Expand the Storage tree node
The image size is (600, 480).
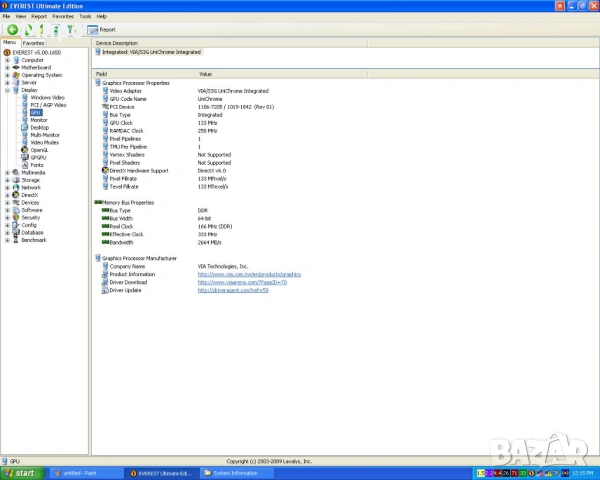coord(7,180)
